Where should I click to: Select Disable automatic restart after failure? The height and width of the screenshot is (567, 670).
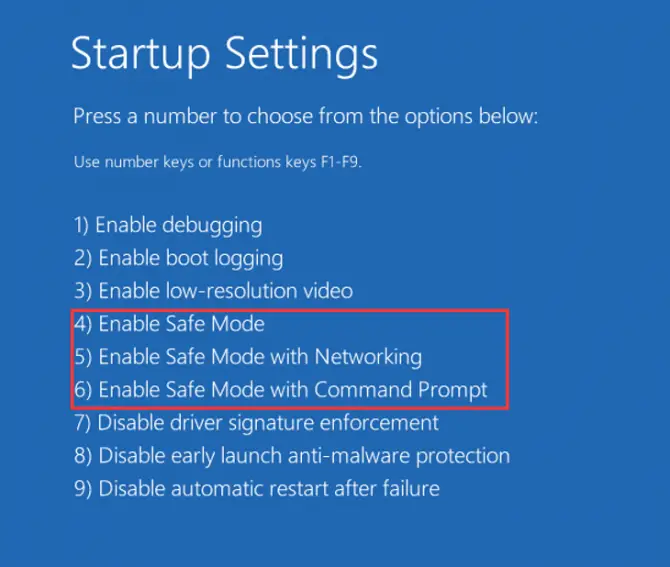coord(257,488)
